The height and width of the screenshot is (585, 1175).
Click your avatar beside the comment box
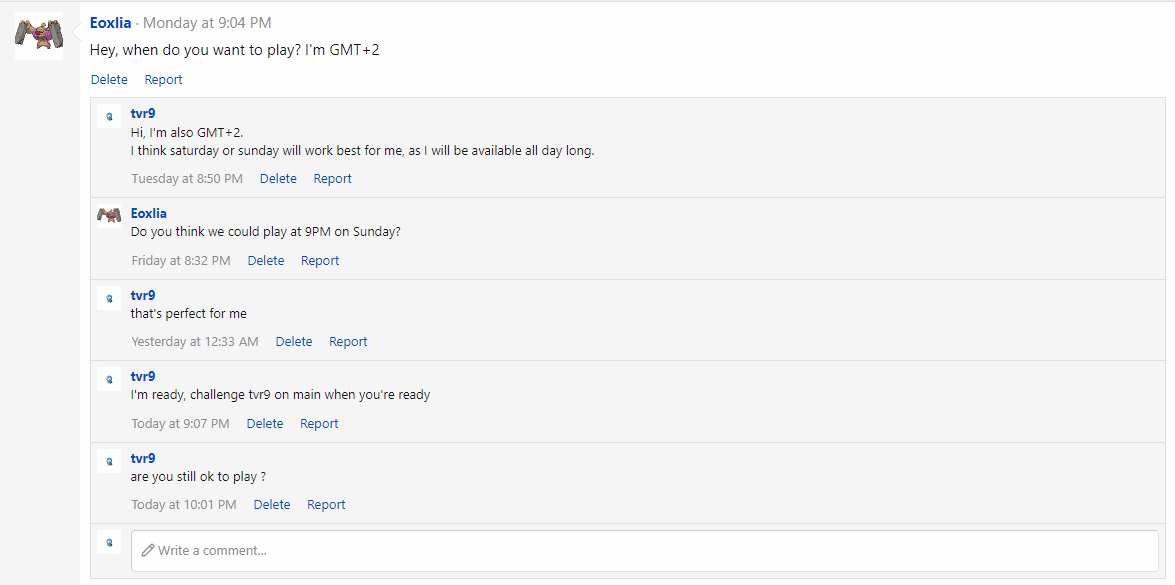pos(109,542)
